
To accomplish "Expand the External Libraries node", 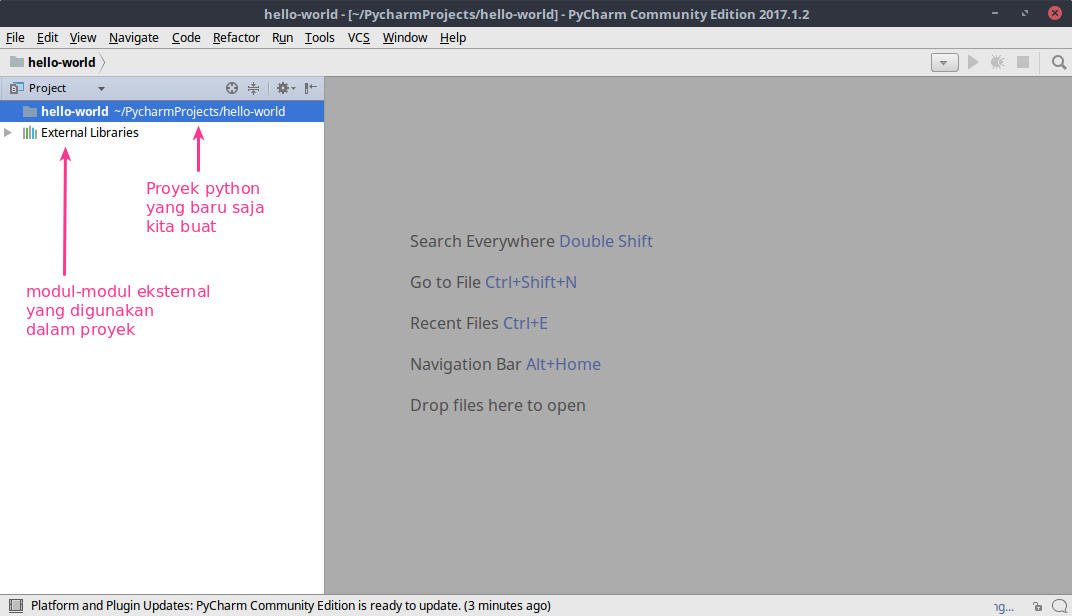I will [8, 132].
